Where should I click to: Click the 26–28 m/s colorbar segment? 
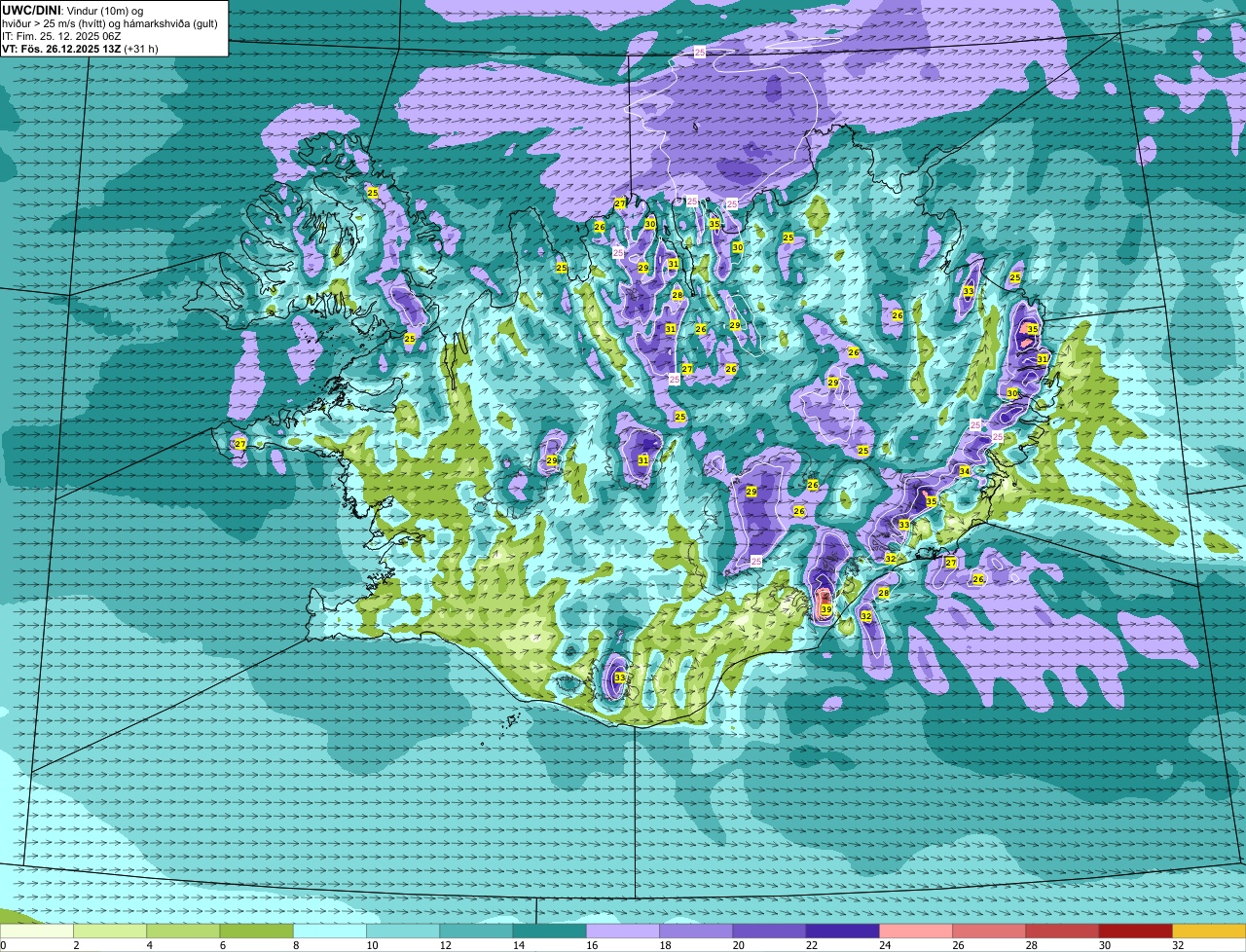989,931
